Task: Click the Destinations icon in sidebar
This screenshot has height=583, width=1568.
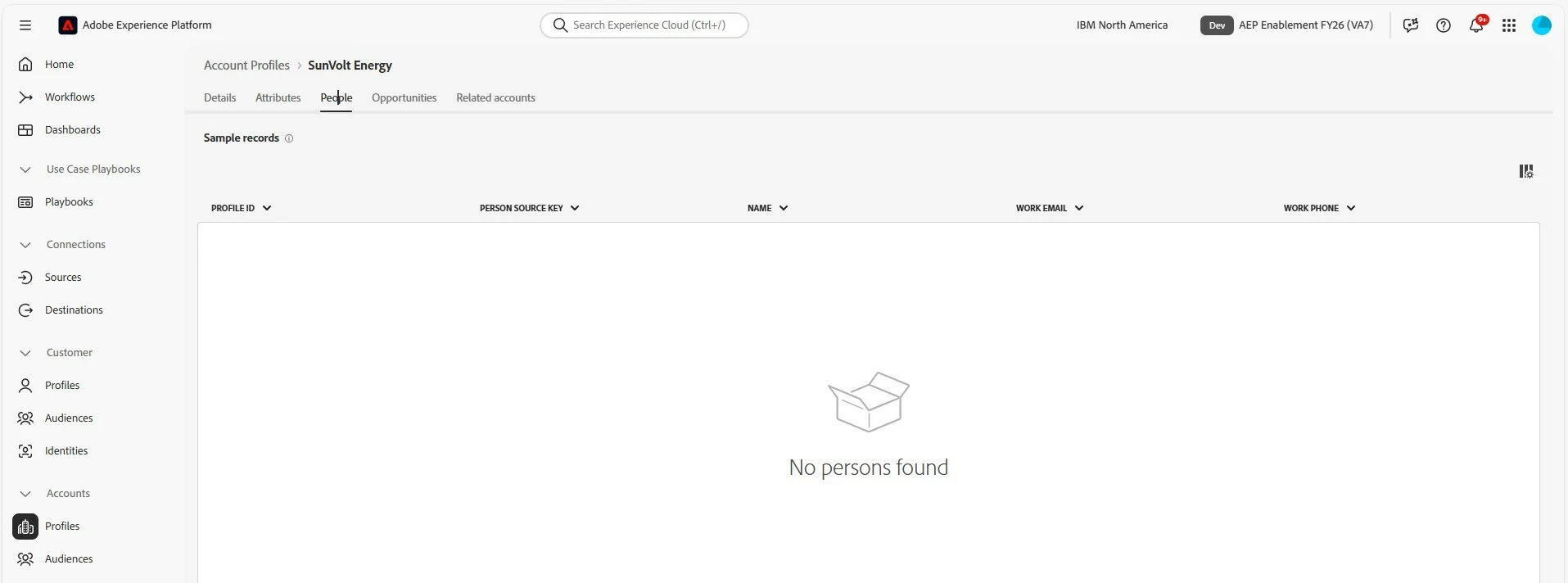Action: tap(25, 310)
